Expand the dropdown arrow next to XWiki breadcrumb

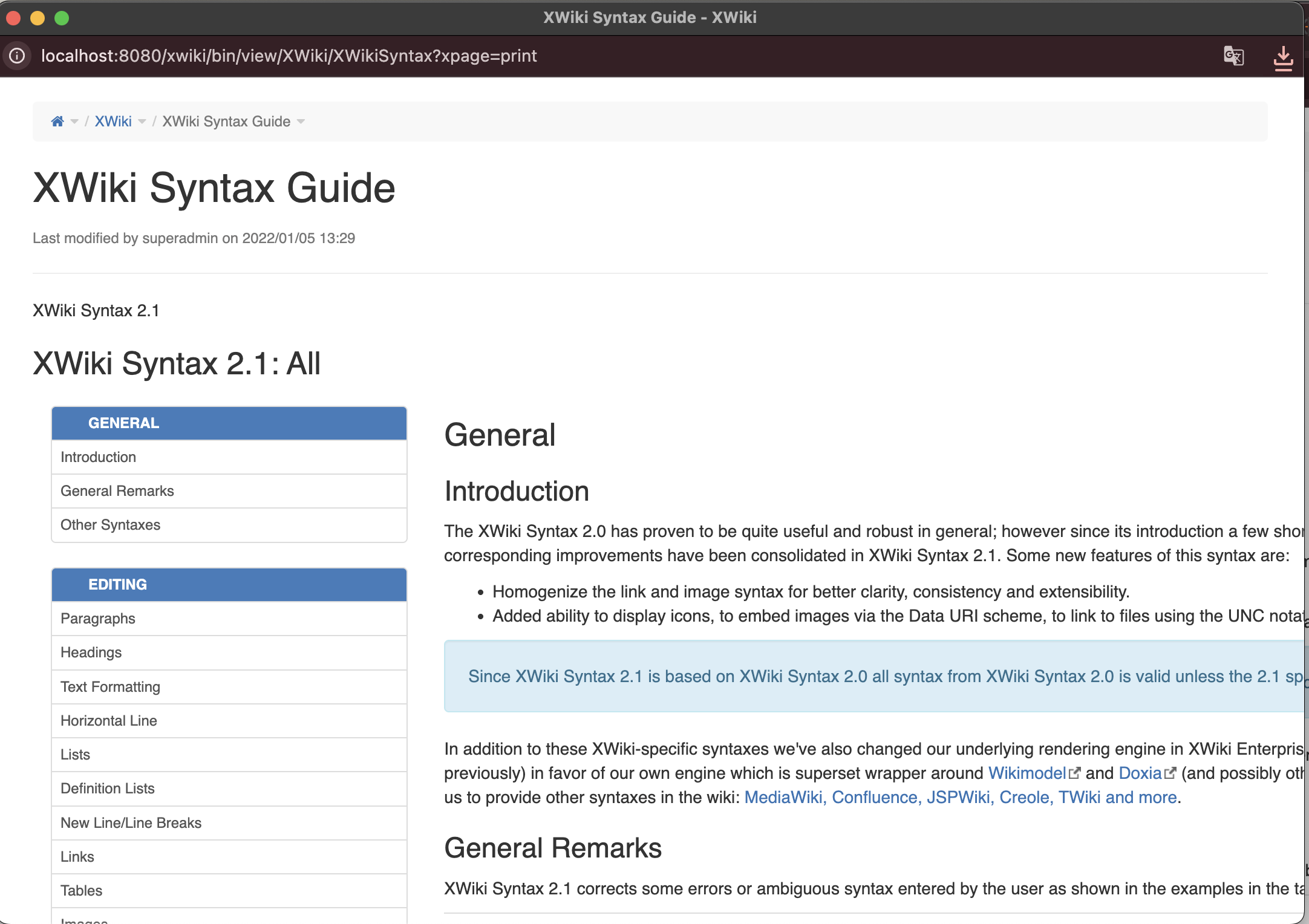coord(142,122)
